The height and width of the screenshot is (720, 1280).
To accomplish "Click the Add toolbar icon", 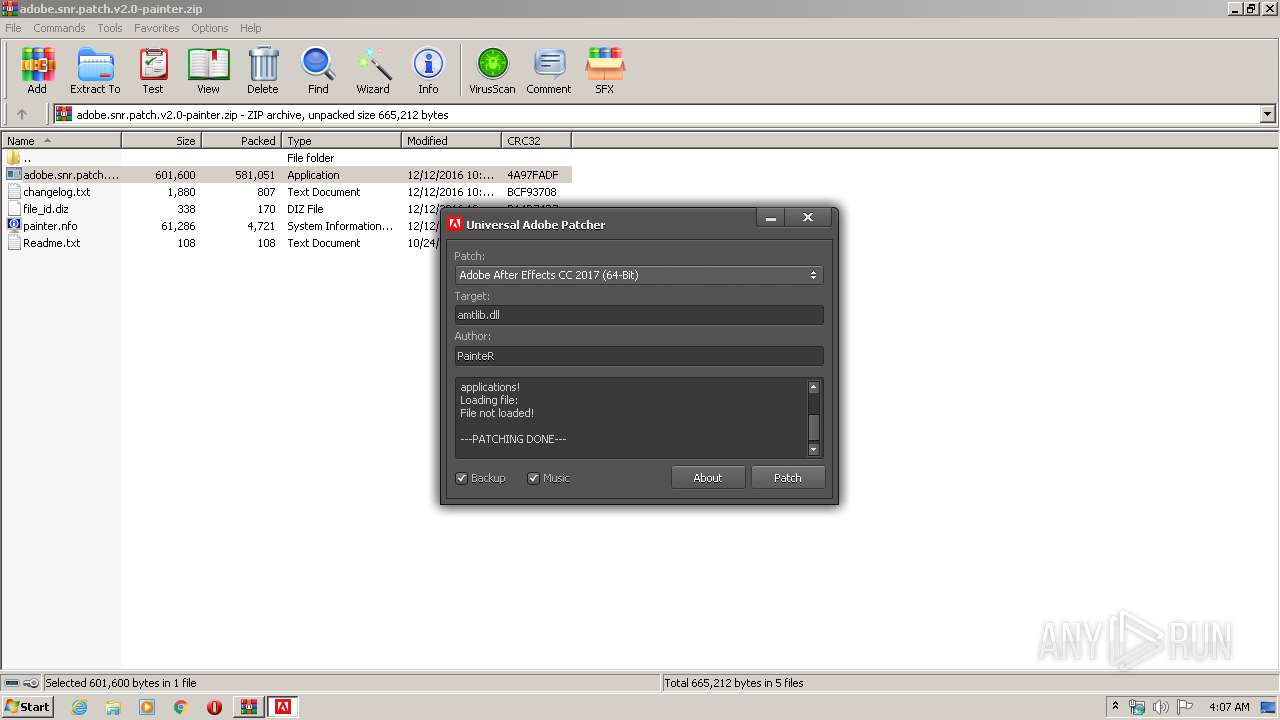I will click(37, 70).
